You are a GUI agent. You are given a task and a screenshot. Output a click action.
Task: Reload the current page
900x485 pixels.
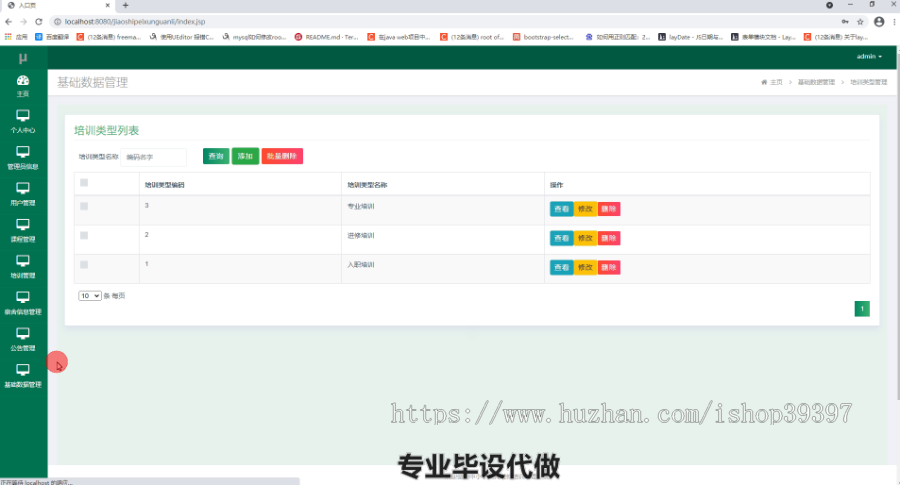39,22
